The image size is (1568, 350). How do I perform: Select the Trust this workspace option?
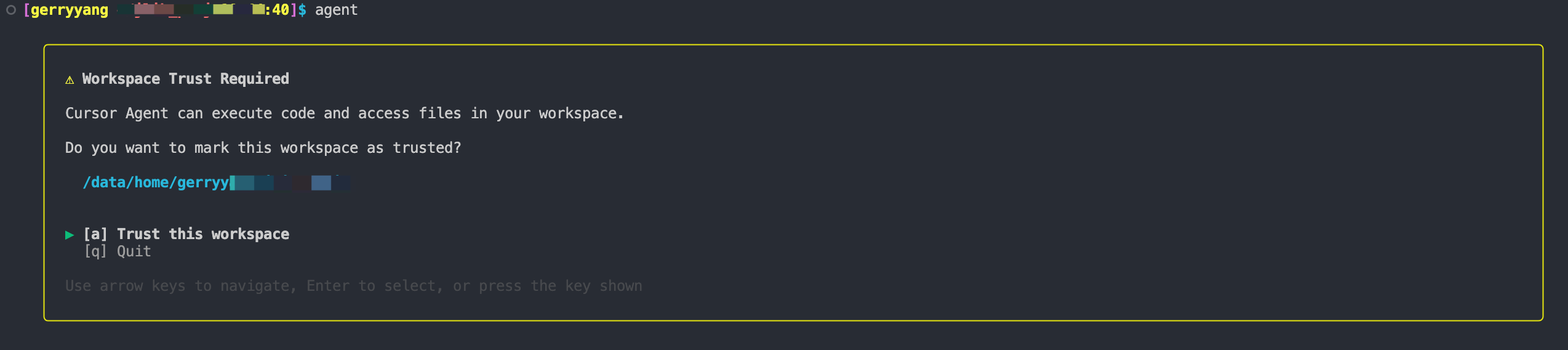click(x=203, y=234)
